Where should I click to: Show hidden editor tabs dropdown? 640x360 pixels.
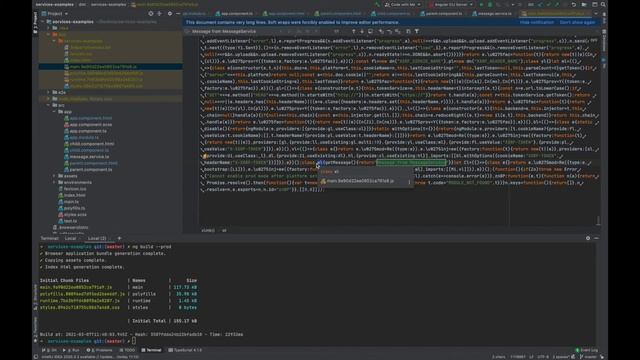pos(596,13)
